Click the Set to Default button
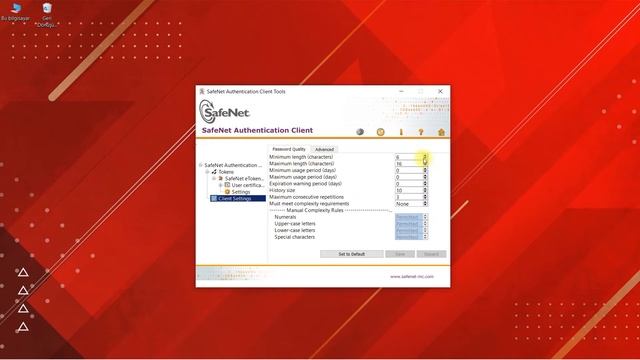Screen dimensions: 640x360 (351, 254)
